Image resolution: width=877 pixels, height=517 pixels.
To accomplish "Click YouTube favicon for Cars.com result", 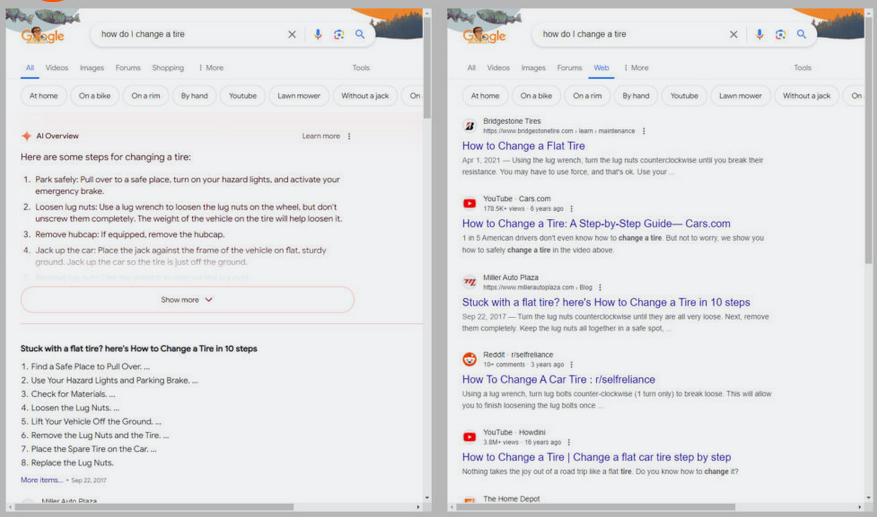I will [470, 204].
